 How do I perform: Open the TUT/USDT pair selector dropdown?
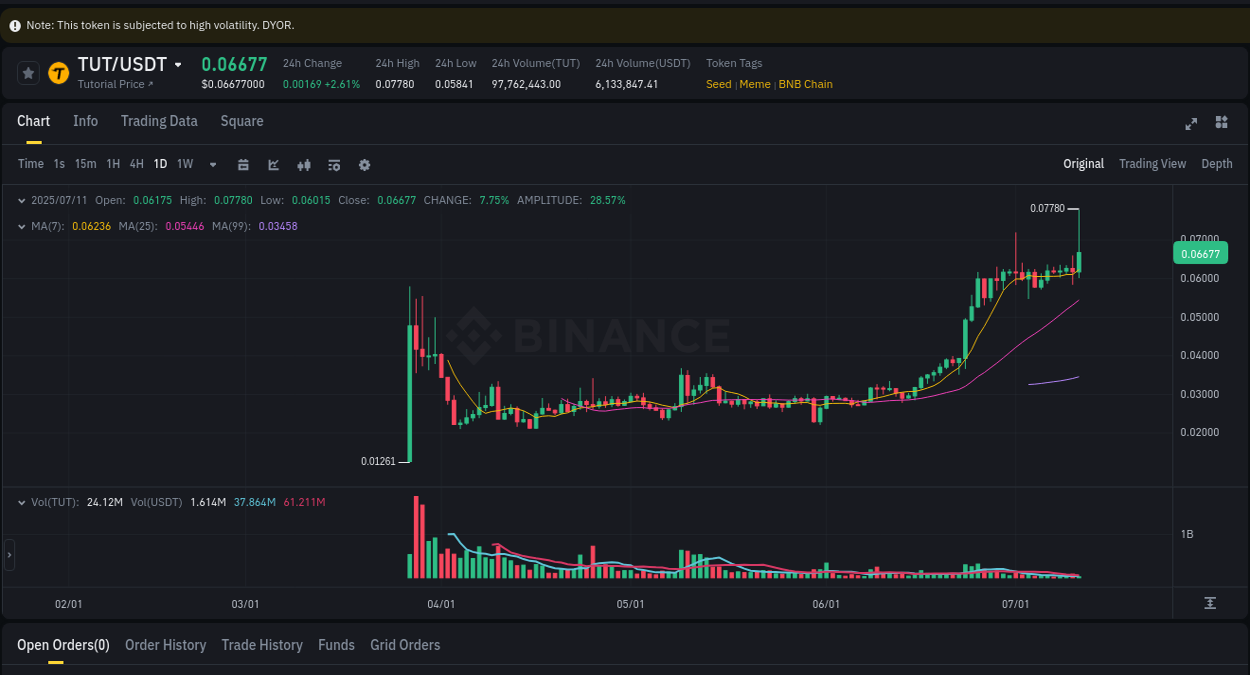tap(179, 64)
